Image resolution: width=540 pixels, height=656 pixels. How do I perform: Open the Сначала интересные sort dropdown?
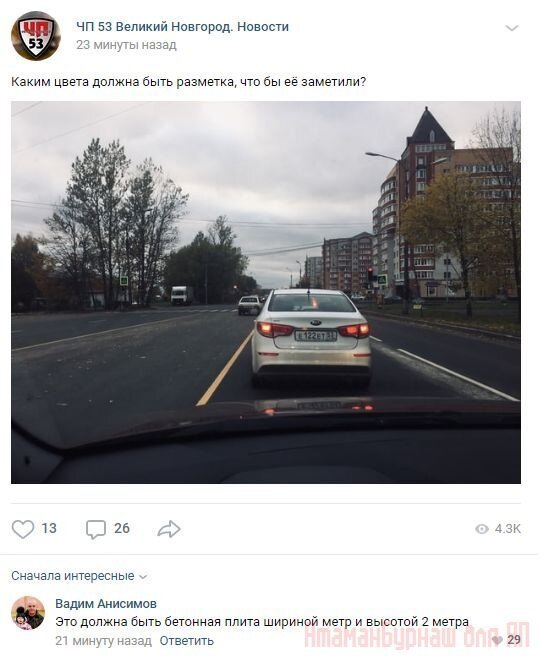[x=79, y=576]
